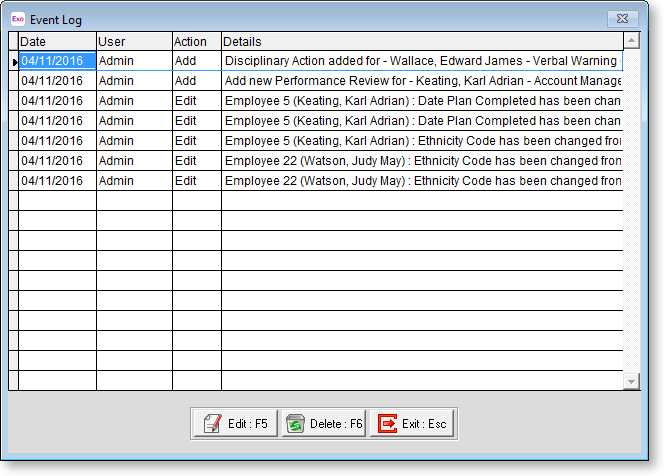This screenshot has height=476, width=664.
Task: Click the Action column header
Action: tap(196, 42)
